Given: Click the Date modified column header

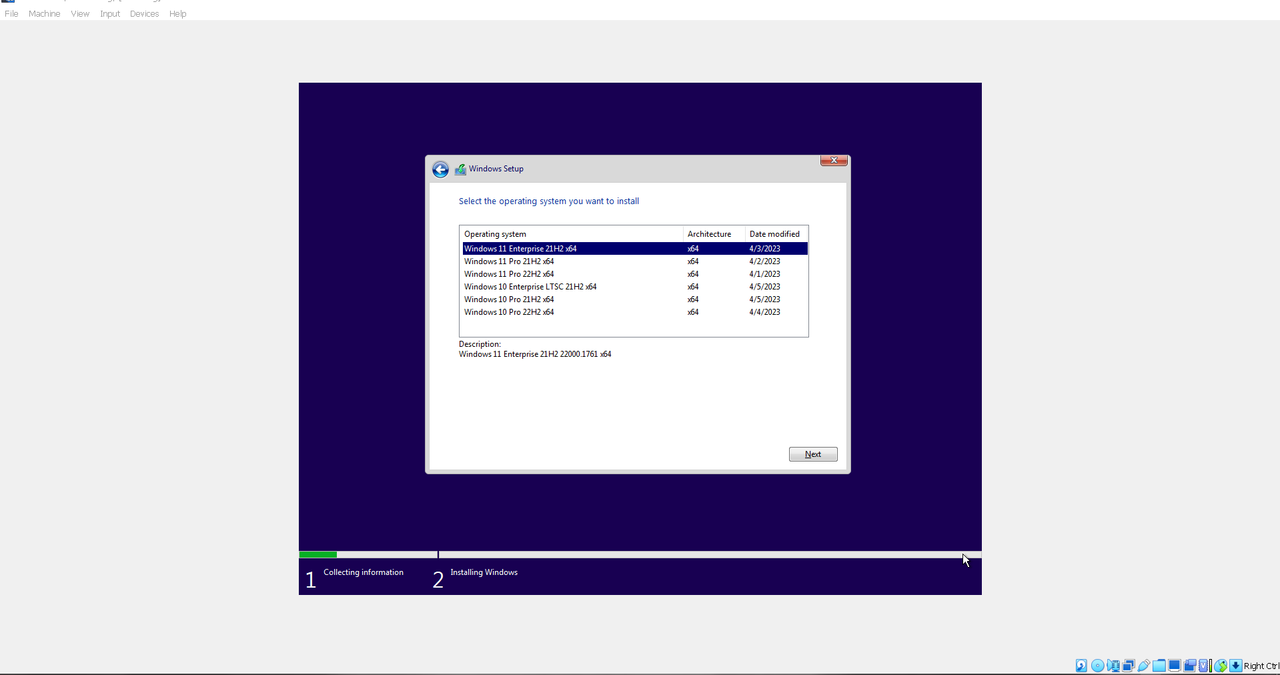Looking at the screenshot, I should [x=776, y=234].
